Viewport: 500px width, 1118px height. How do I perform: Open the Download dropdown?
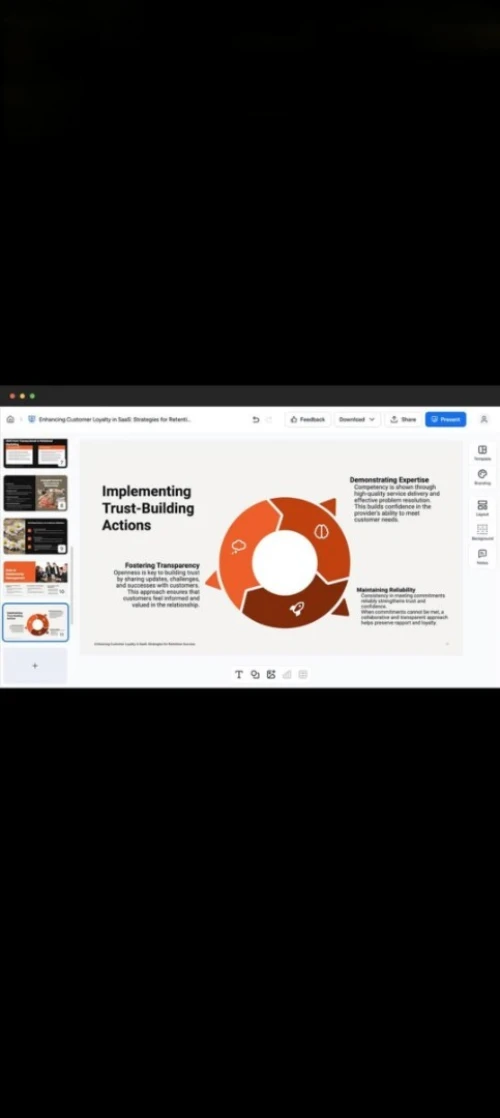tap(357, 419)
